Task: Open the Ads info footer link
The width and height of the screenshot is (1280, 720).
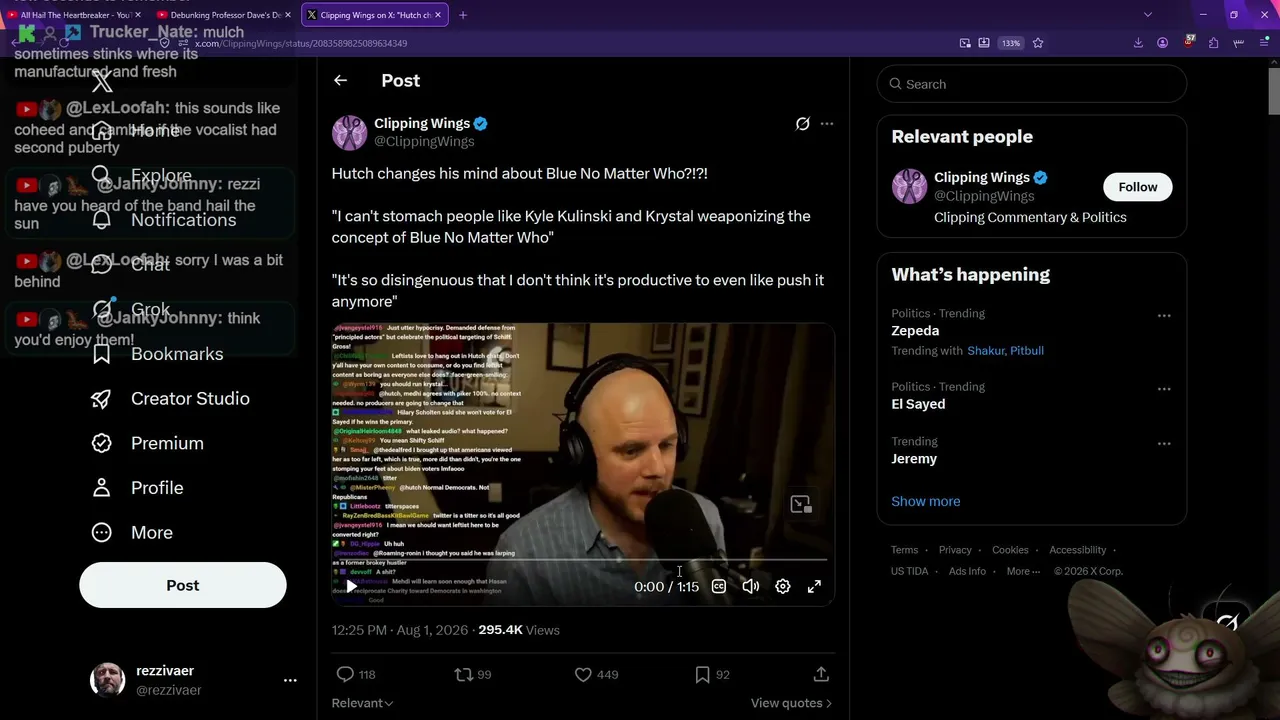Action: click(967, 571)
